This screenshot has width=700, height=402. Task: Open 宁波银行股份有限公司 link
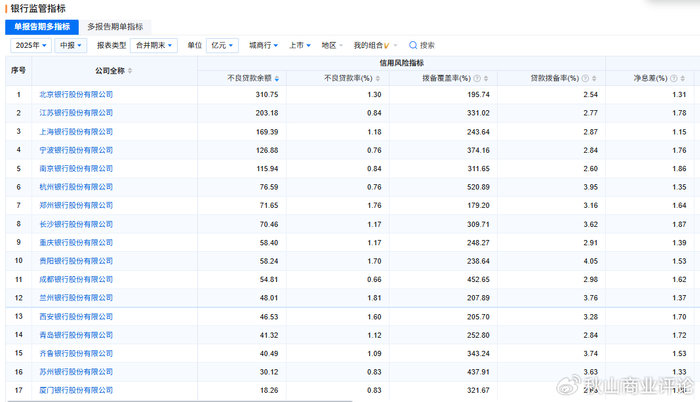[x=76, y=150]
